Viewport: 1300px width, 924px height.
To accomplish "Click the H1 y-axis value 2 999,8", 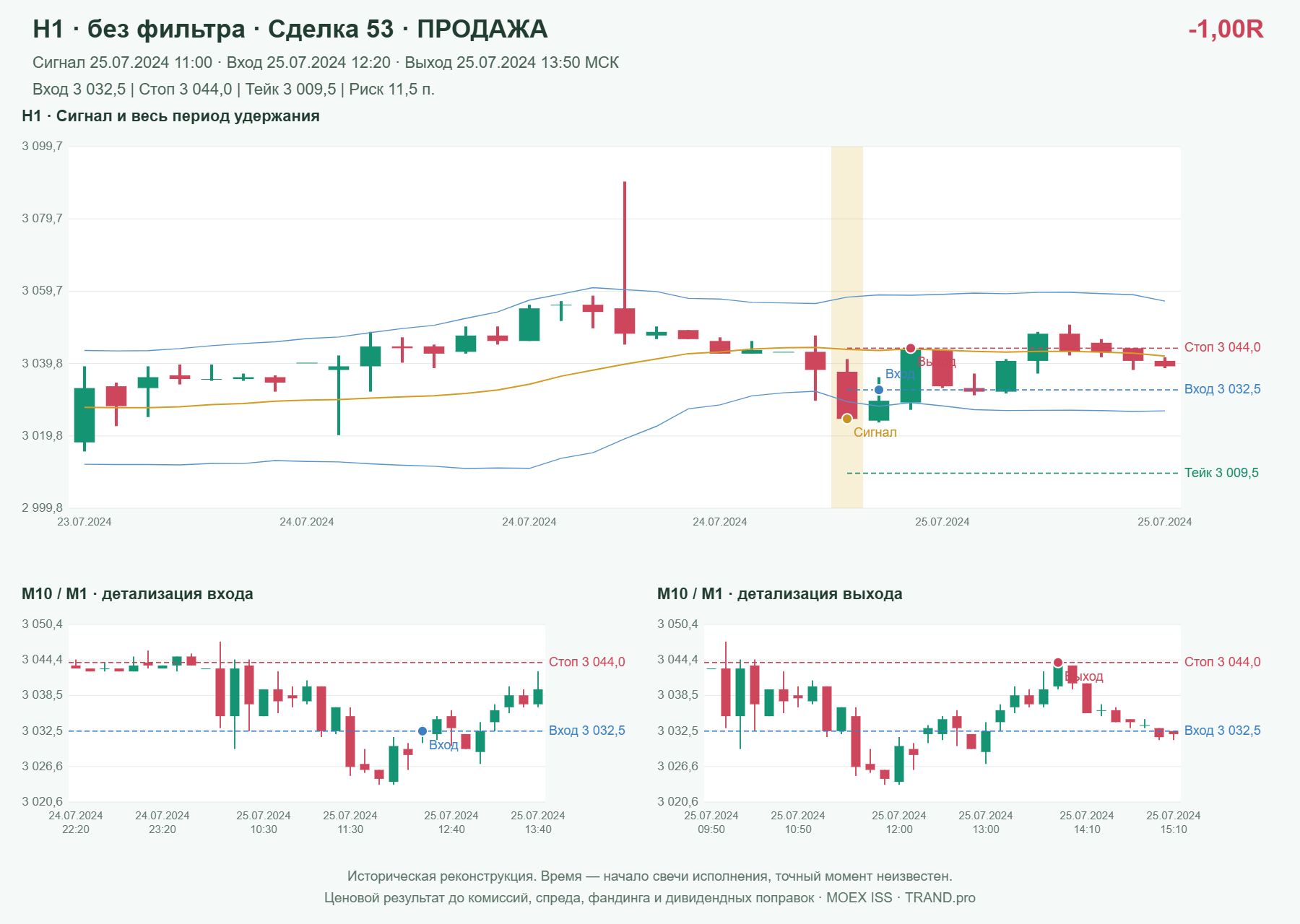I will tap(42, 508).
